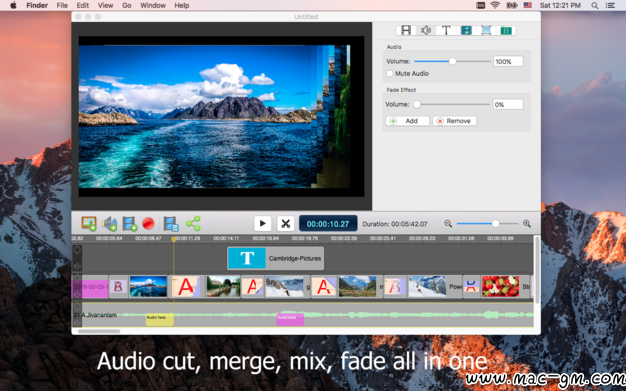This screenshot has height=391, width=626.
Task: Open the audio speaker tab in inspector
Action: click(426, 30)
